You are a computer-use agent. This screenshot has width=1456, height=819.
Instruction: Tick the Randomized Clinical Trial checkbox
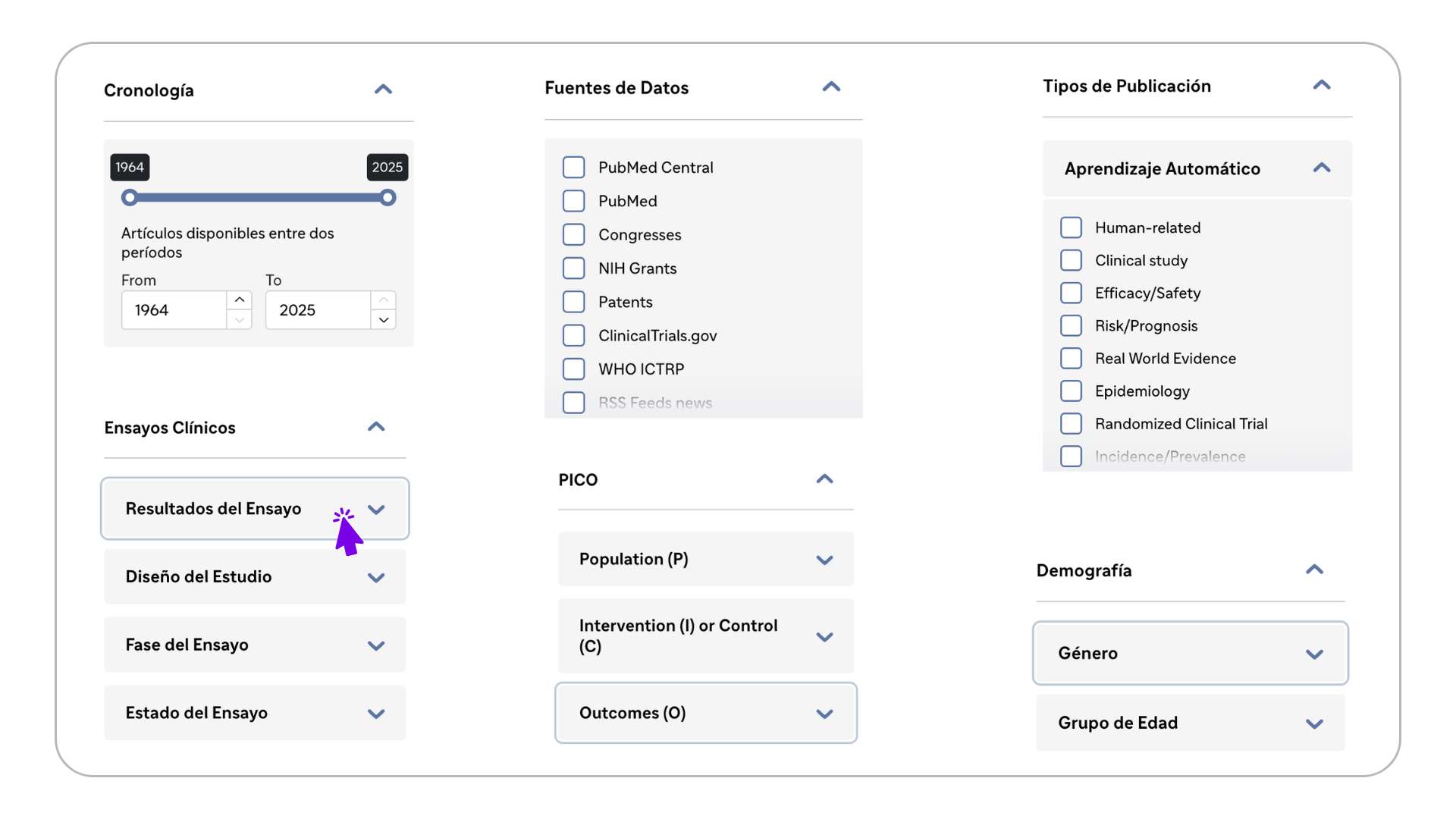(x=1071, y=423)
